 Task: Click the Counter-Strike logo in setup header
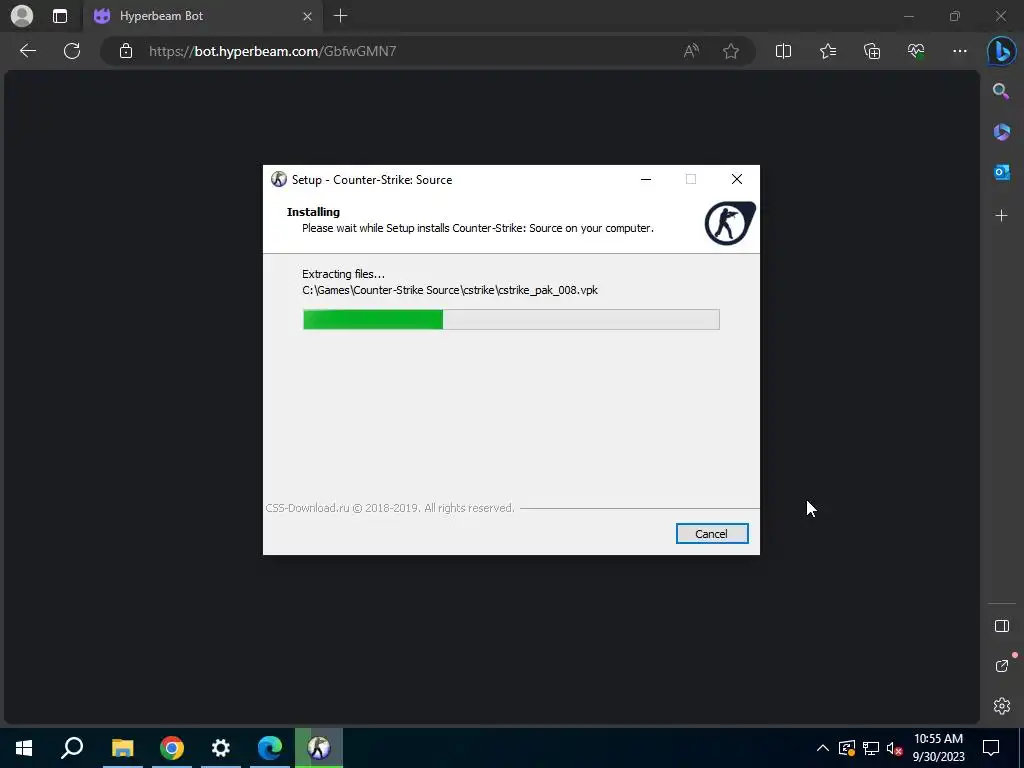729,223
